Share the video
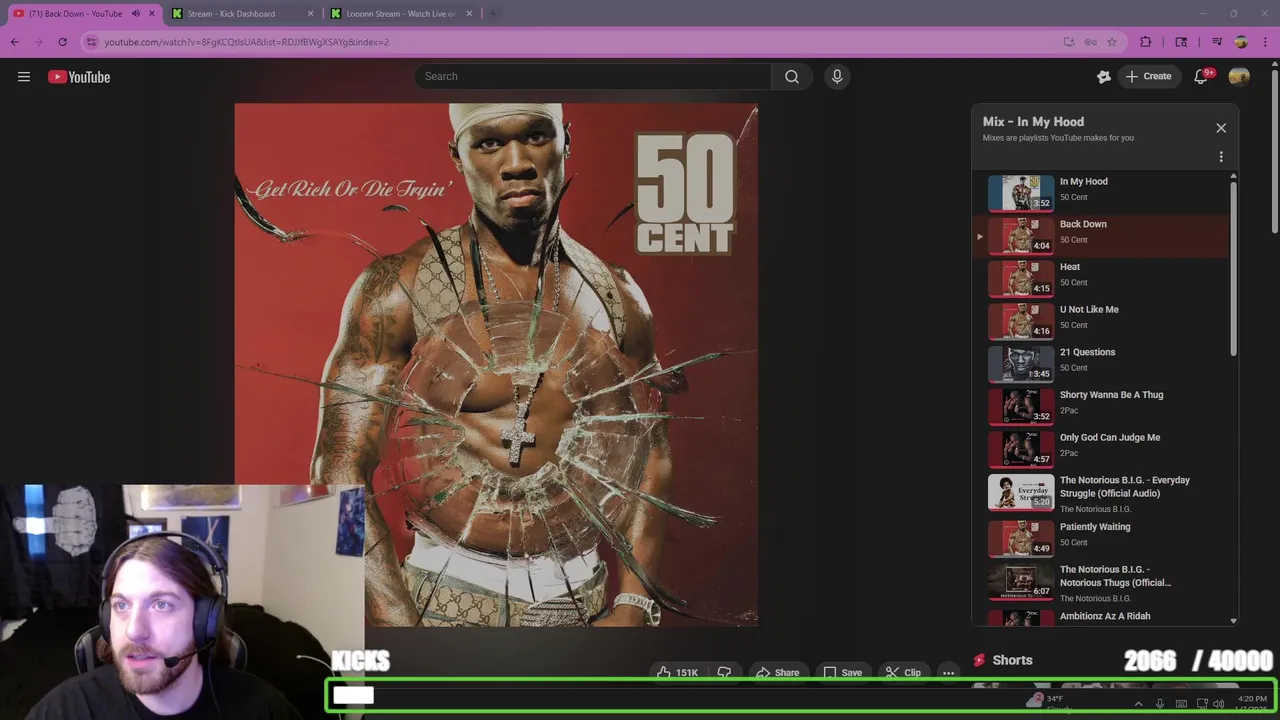Image resolution: width=1280 pixels, height=720 pixels. click(777, 673)
